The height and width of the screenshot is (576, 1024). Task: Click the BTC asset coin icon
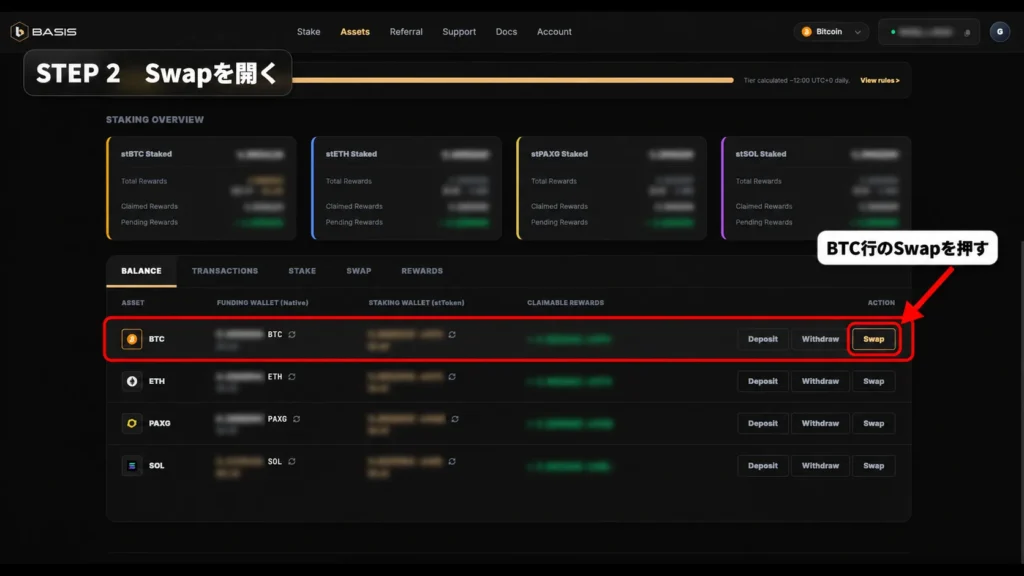[132, 339]
